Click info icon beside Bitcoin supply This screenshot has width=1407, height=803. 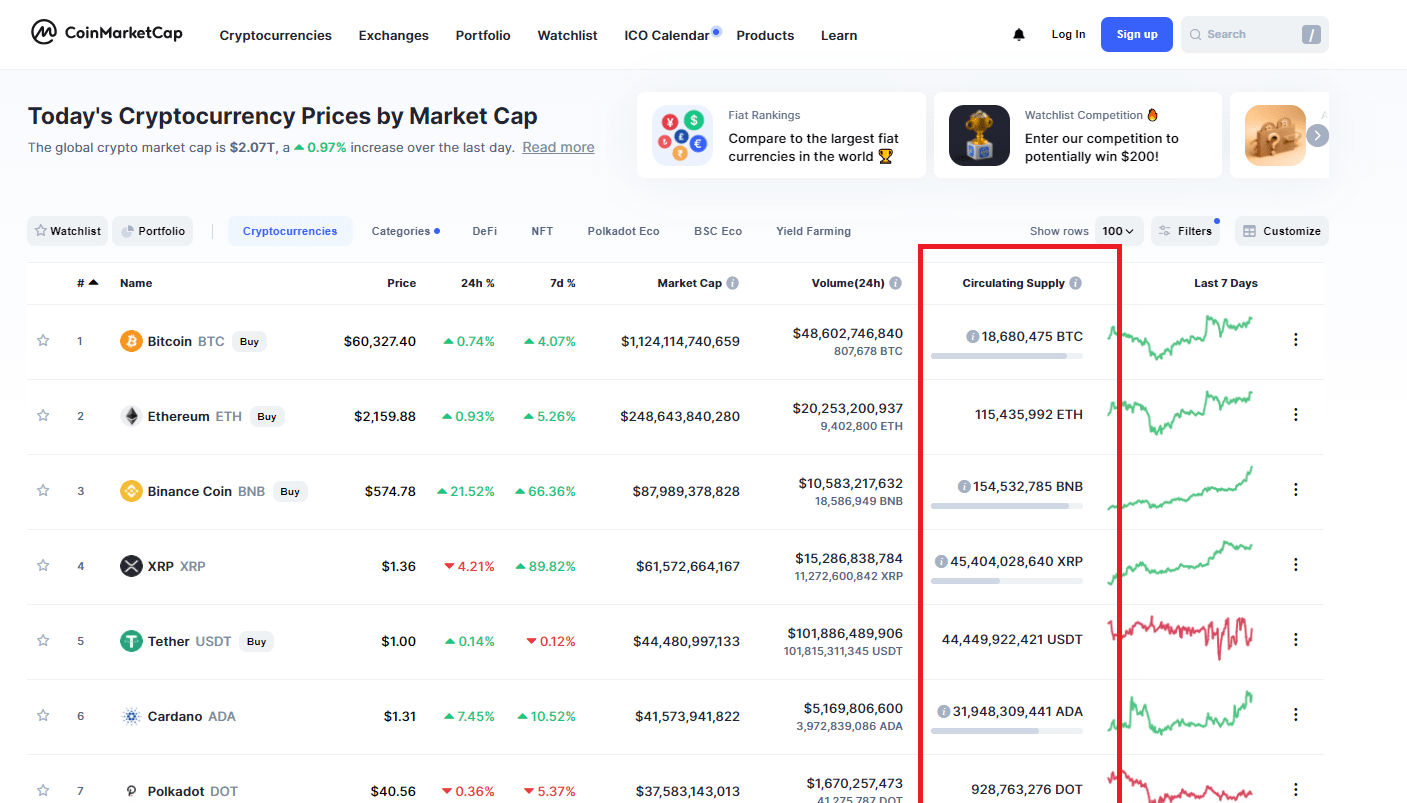point(972,337)
